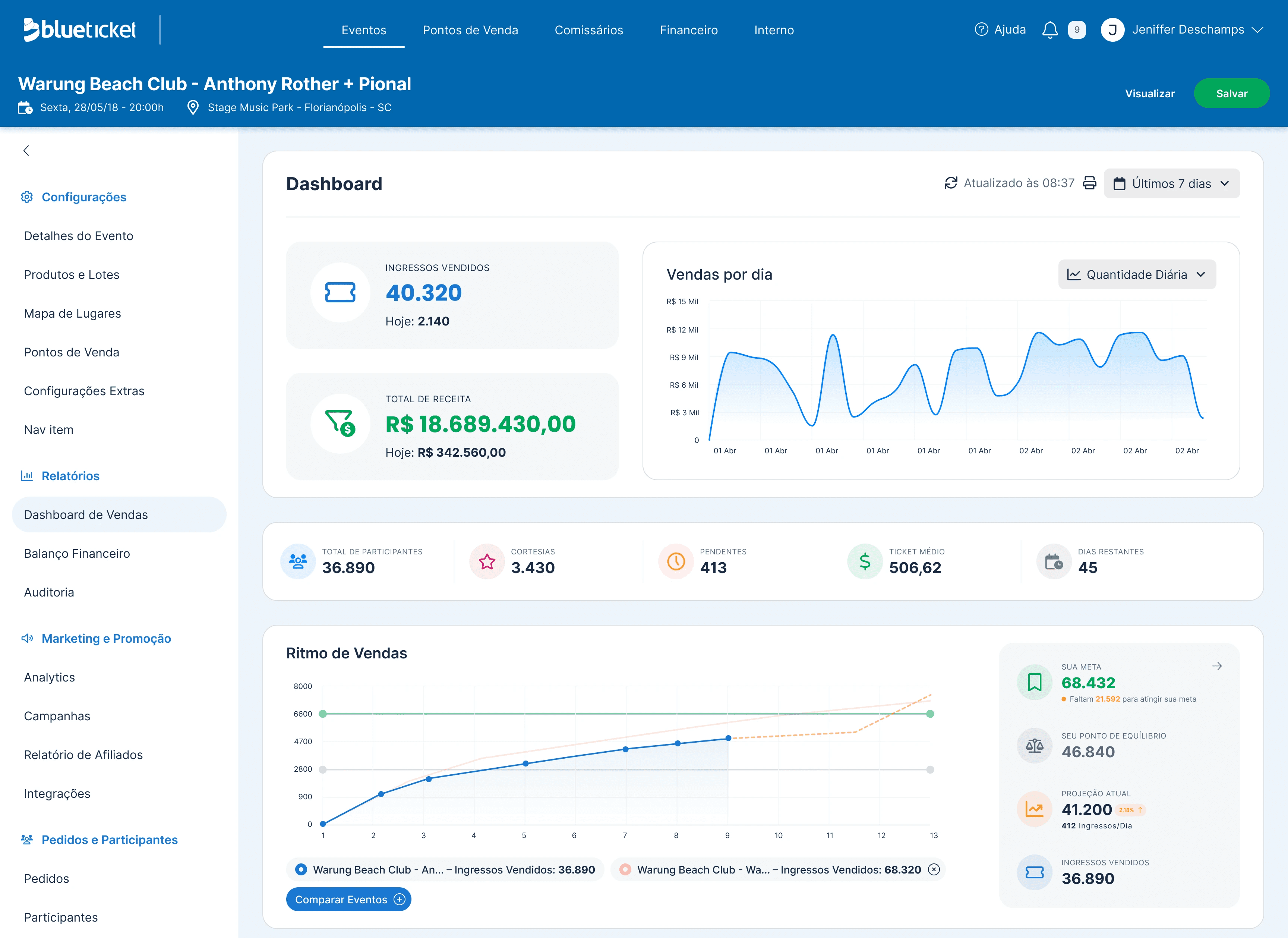Click the arrow next to Sua Meta
Screen dimensions: 1288x938
[1216, 666]
